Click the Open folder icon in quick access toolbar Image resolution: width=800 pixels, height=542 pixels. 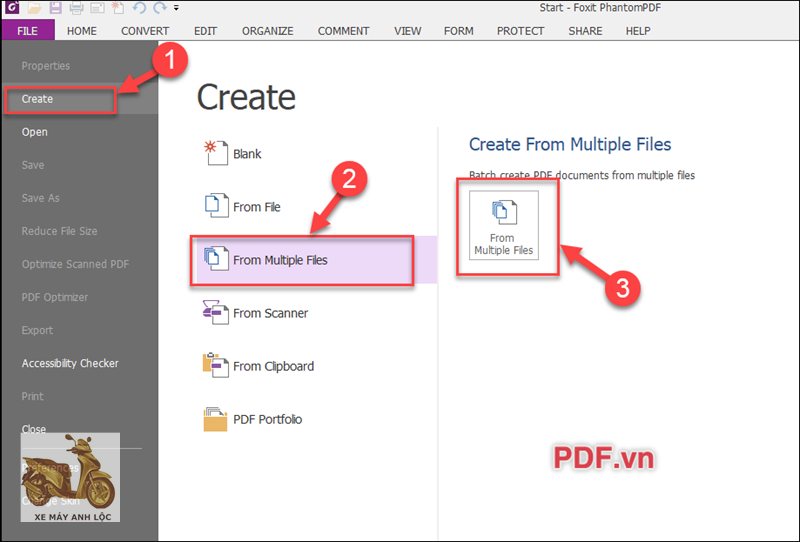click(x=33, y=8)
